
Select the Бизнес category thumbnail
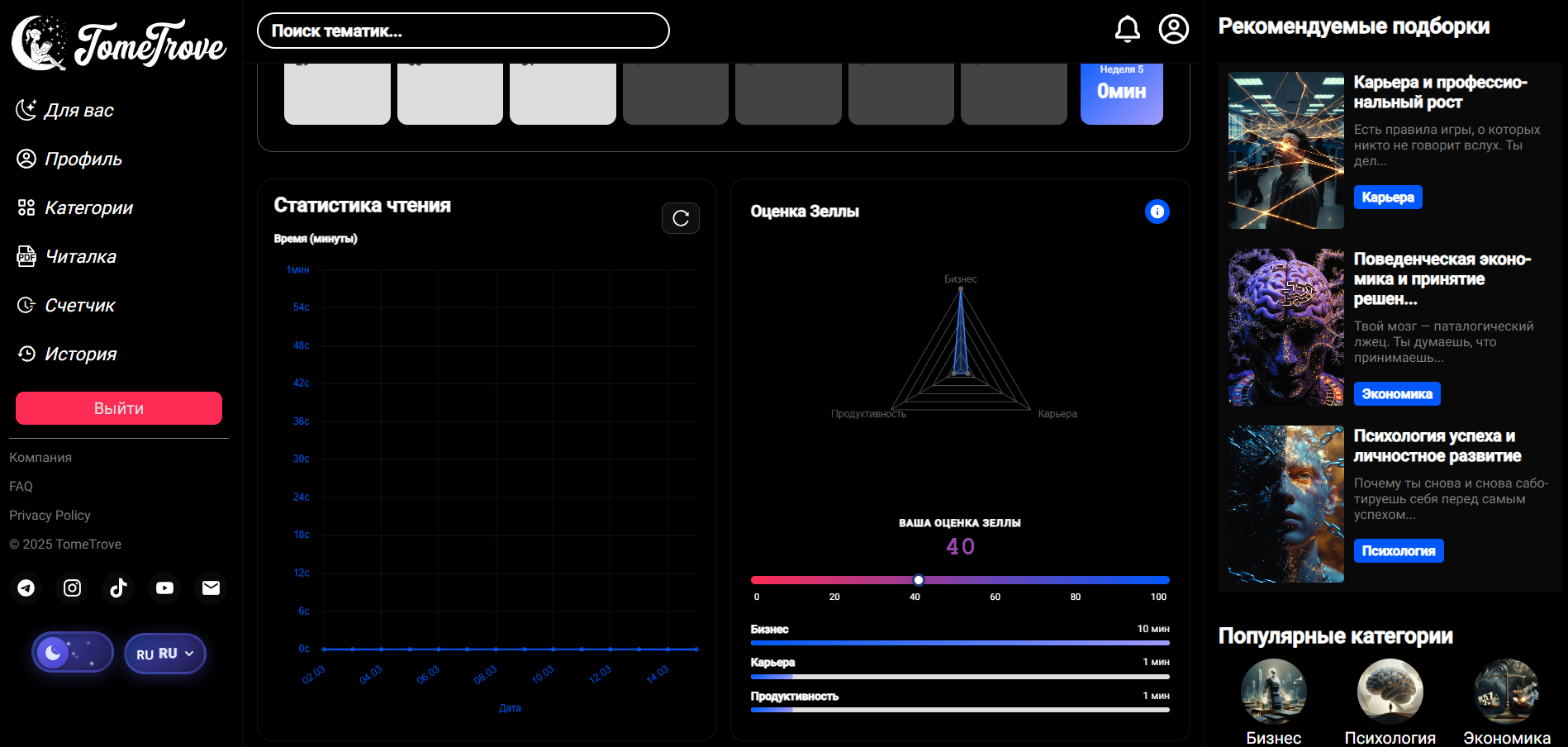coord(1273,692)
